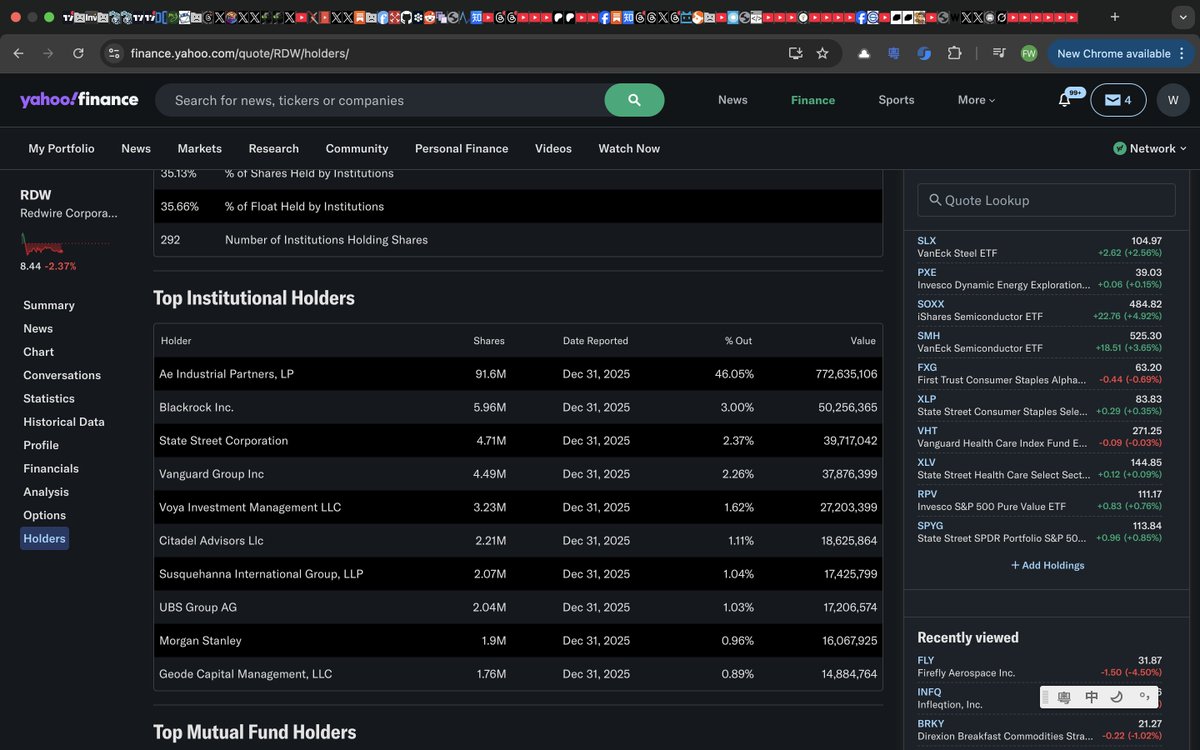The image size is (1200, 750).
Task: Click the browser address bar URL
Action: click(x=240, y=53)
